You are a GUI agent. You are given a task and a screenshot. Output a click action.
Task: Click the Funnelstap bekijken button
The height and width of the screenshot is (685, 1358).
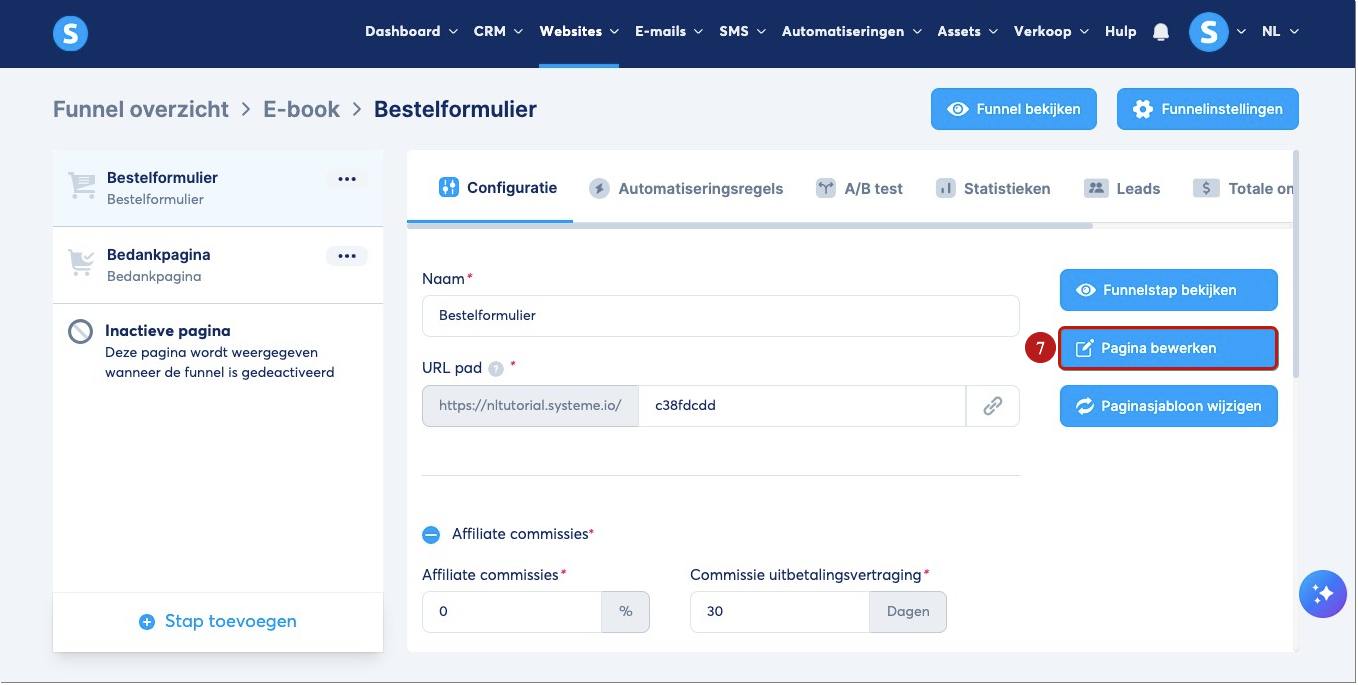click(x=1169, y=290)
